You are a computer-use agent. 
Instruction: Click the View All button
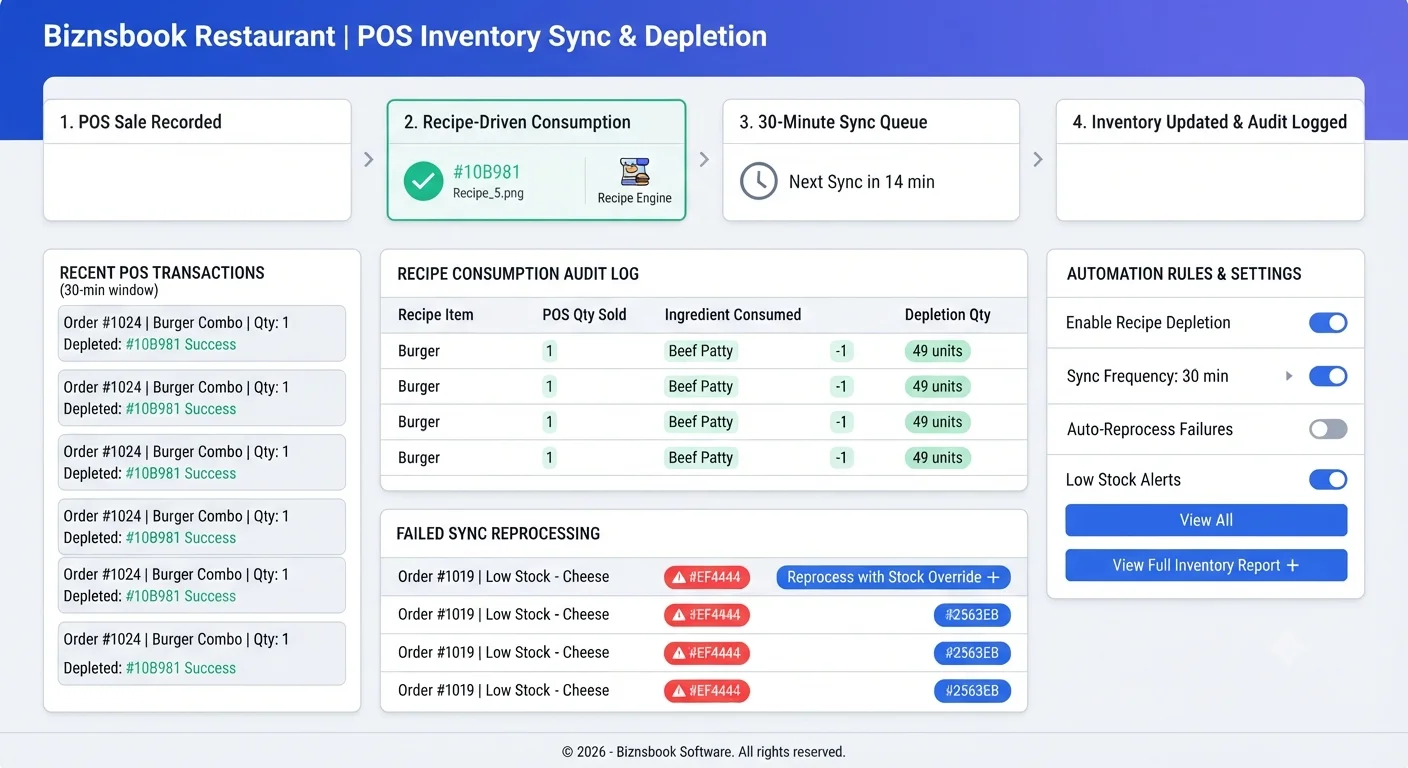click(x=1206, y=520)
